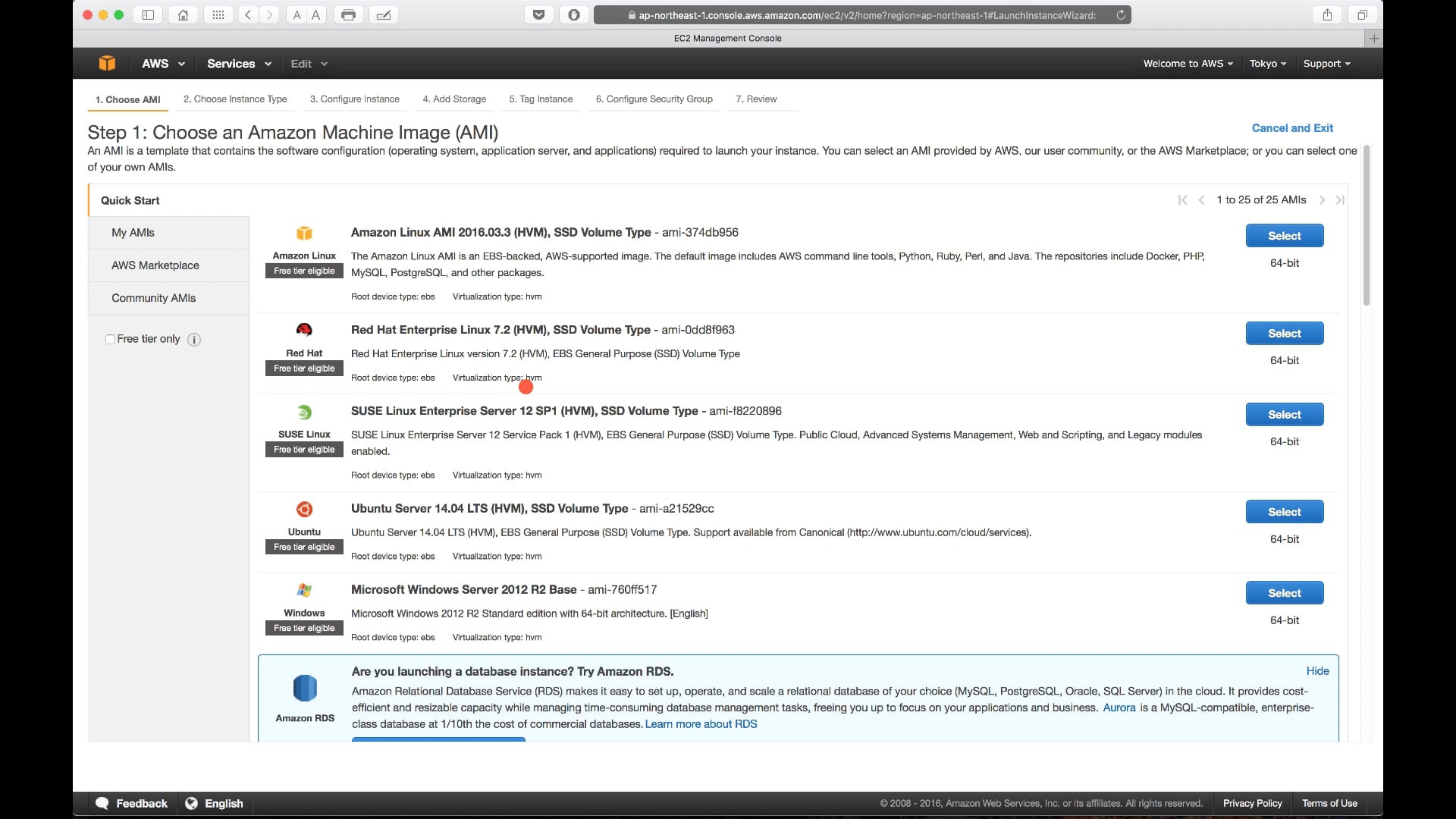This screenshot has height=819, width=1456.
Task: Hide the Amazon RDS banner
Action: tap(1317, 671)
